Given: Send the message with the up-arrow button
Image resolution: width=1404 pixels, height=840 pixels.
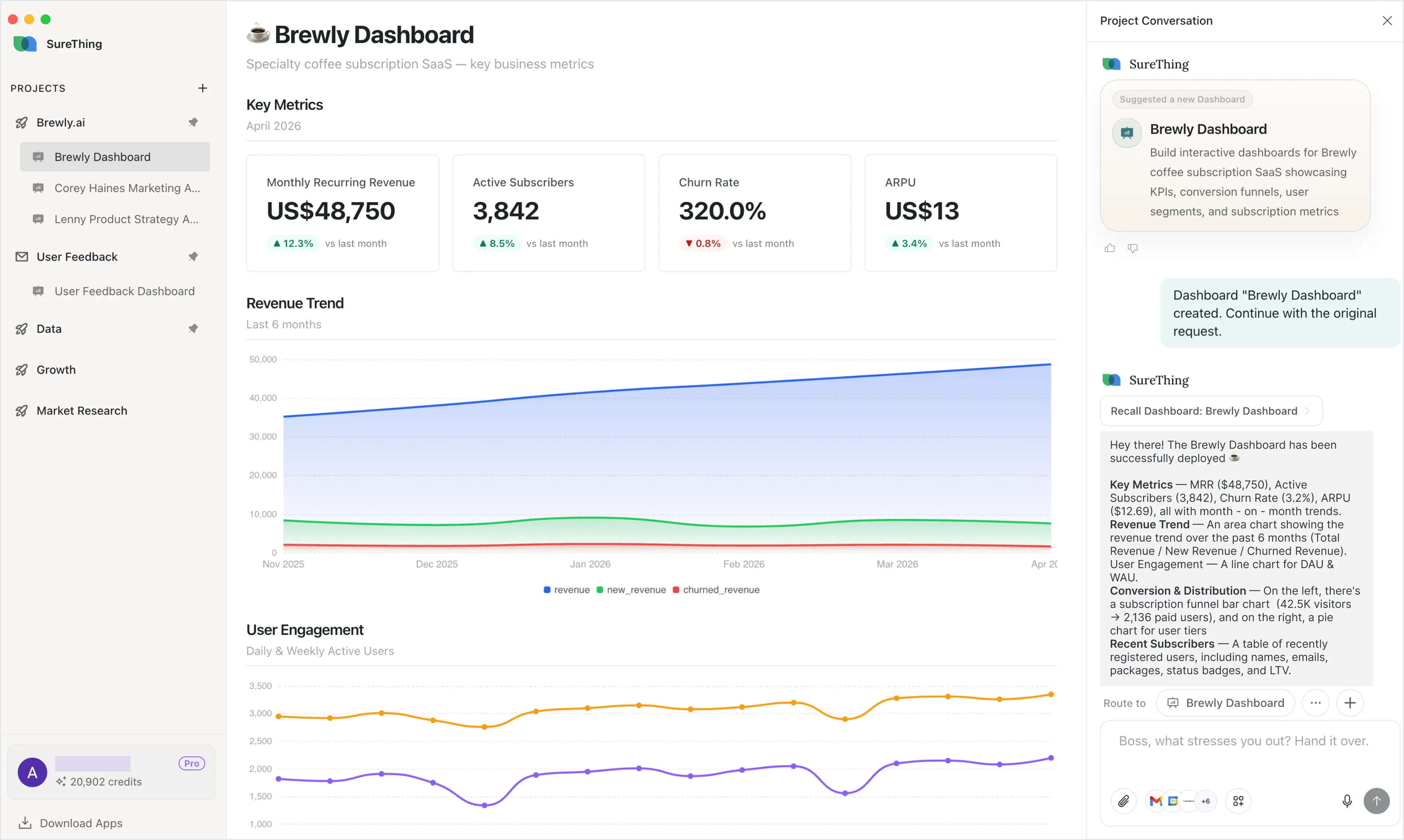Looking at the screenshot, I should pos(1377,800).
